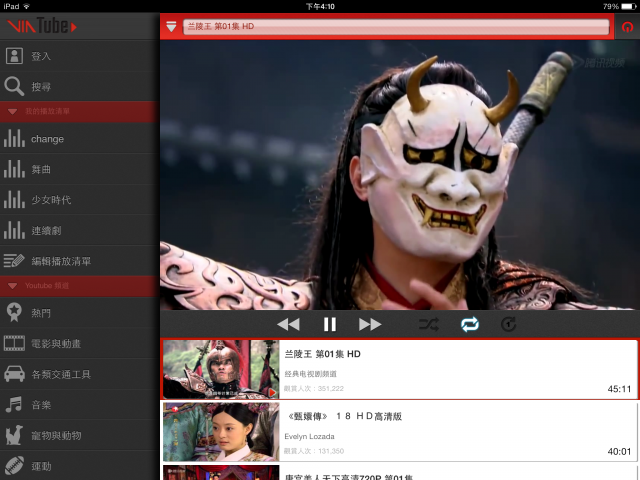The height and width of the screenshot is (480, 640).
Task: Open the change playlist
Action: pos(80,139)
